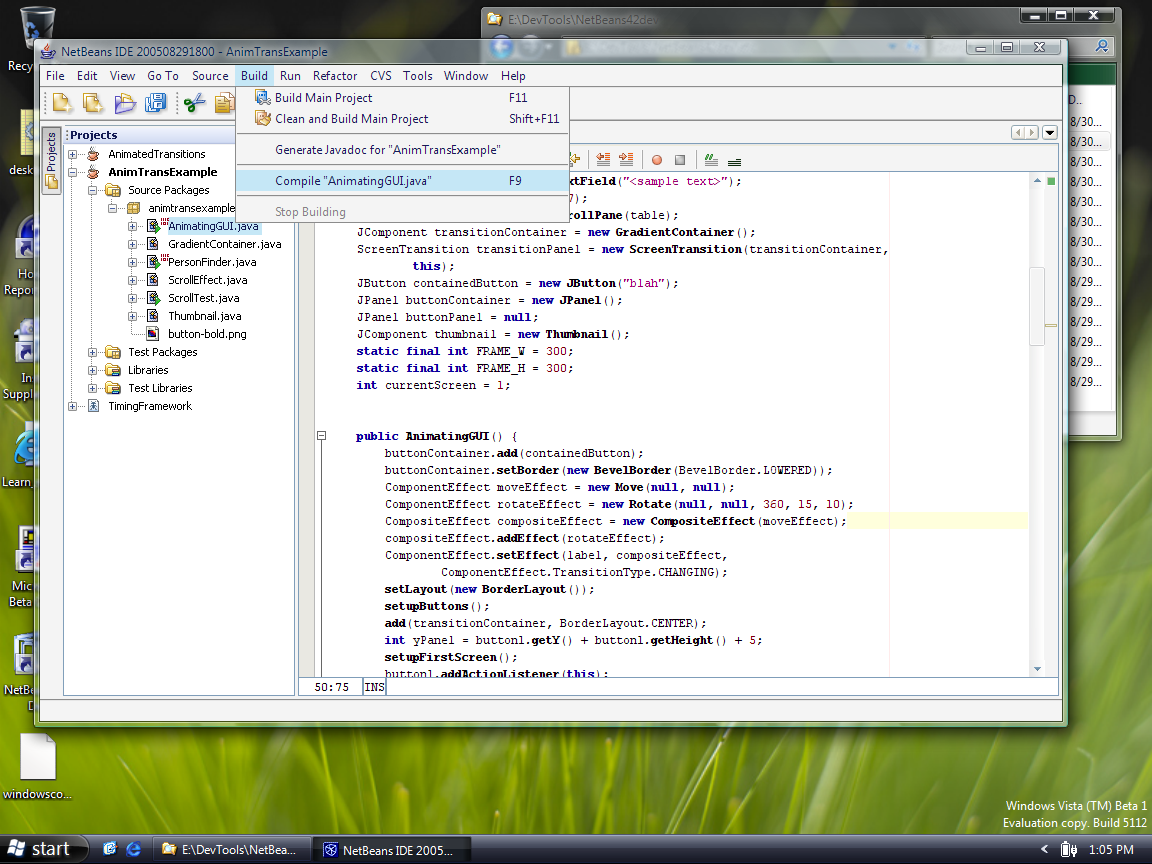The width and height of the screenshot is (1152, 864).
Task: Click the battery power tray icon
Action: pyautogui.click(x=1069, y=850)
